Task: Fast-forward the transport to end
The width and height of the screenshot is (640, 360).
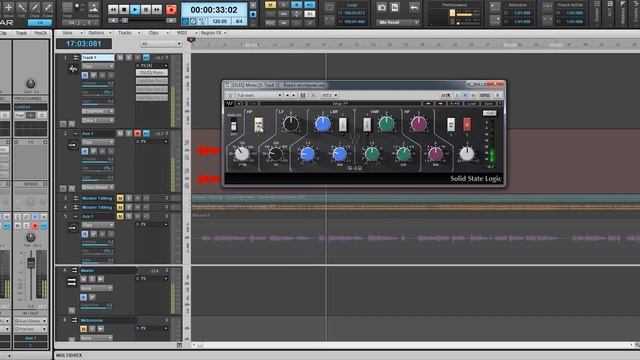Action: pyautogui.click(x=157, y=9)
